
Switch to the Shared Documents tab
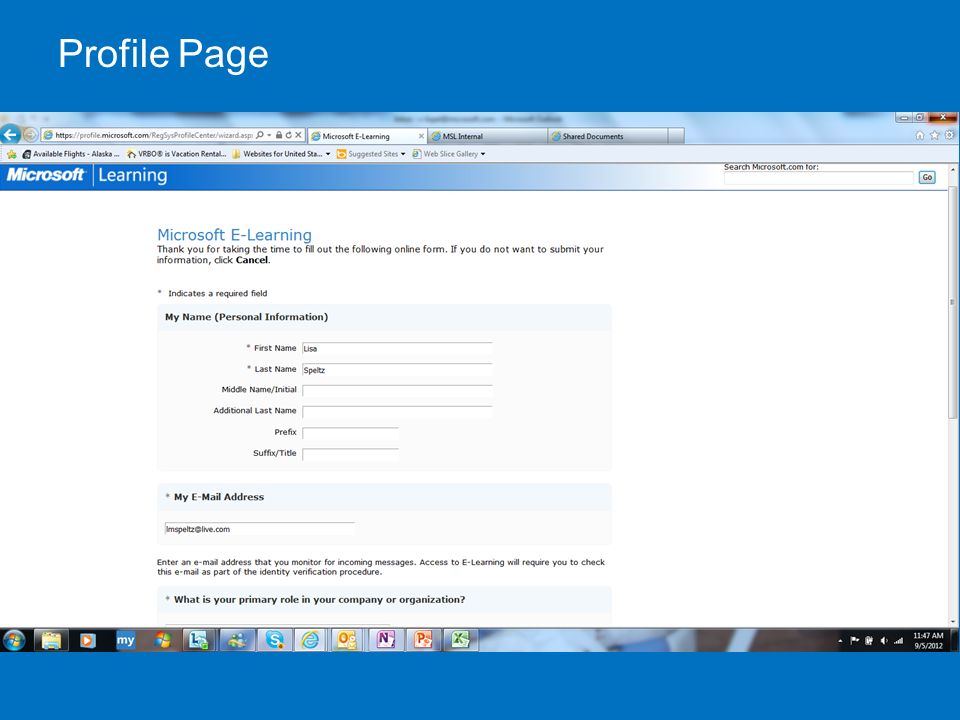click(607, 137)
